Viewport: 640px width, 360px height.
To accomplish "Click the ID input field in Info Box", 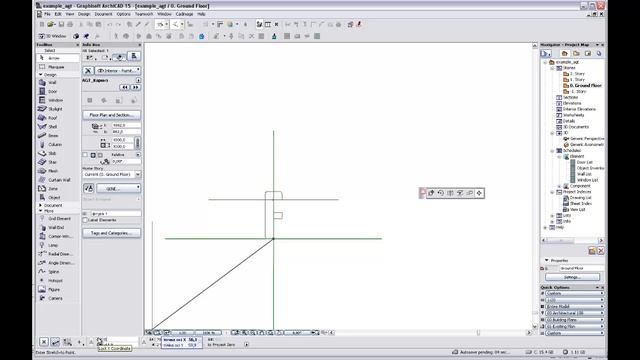I will tap(116, 213).
